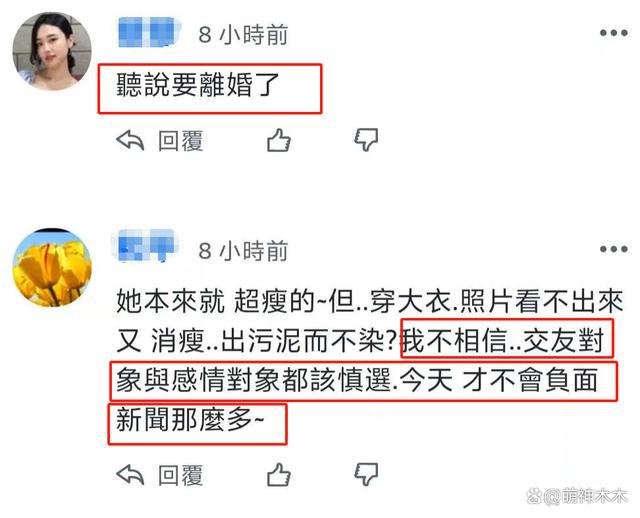Like the first comment with thumbs up
640x518 pixels.
pos(279,140)
